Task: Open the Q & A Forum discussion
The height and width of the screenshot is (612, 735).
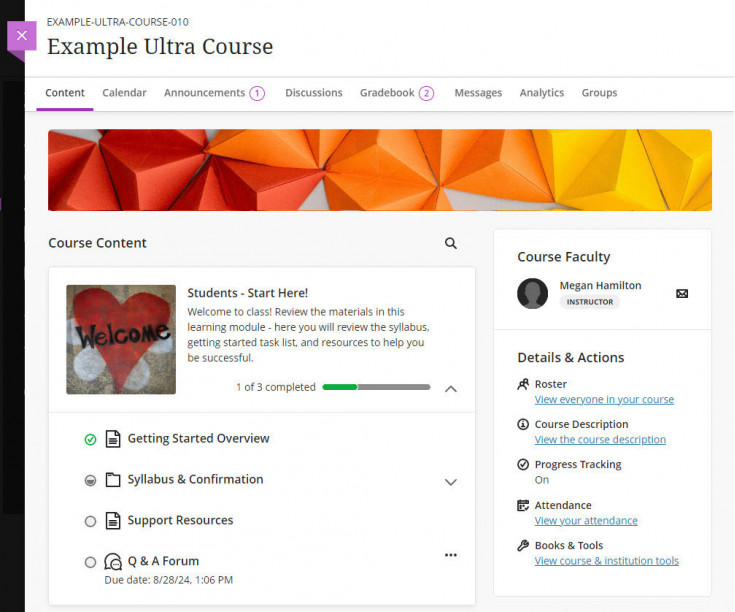Action: click(163, 561)
